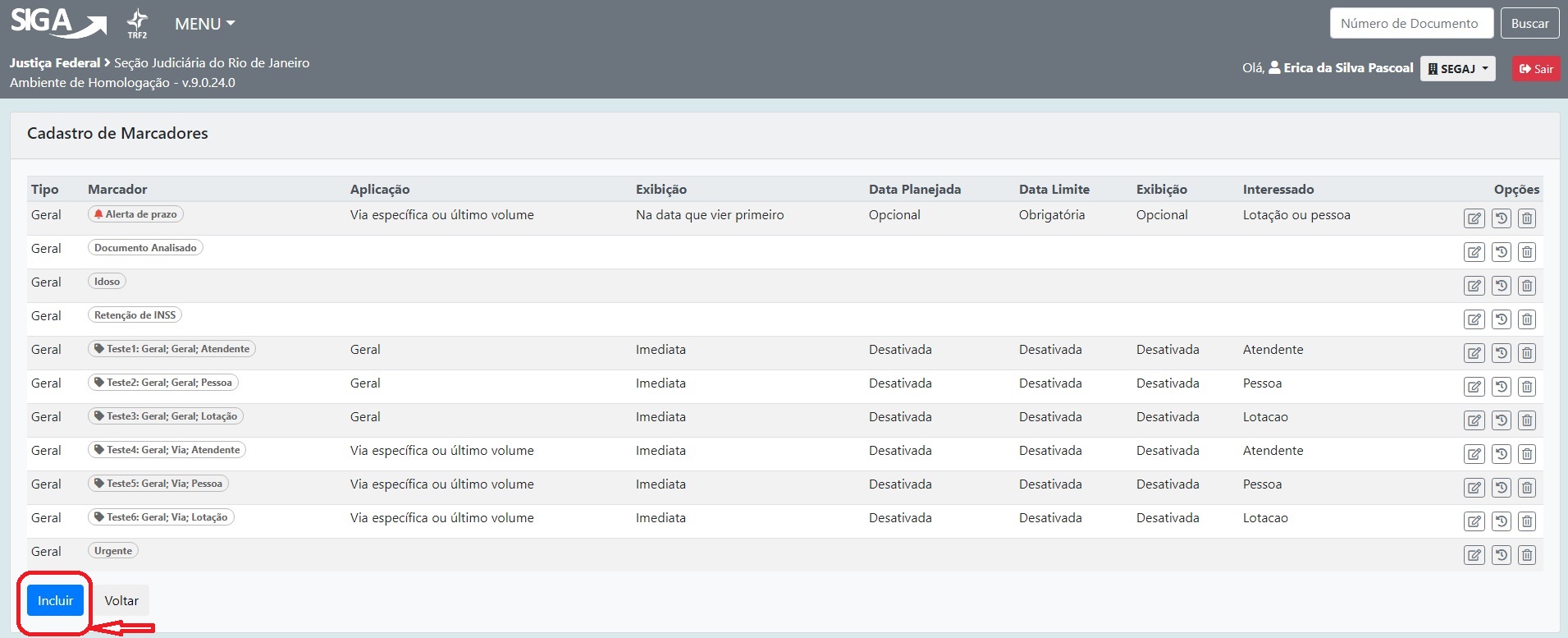The image size is (1568, 638).
Task: Click the edit icon for Alerta de prazo
Action: [1474, 218]
